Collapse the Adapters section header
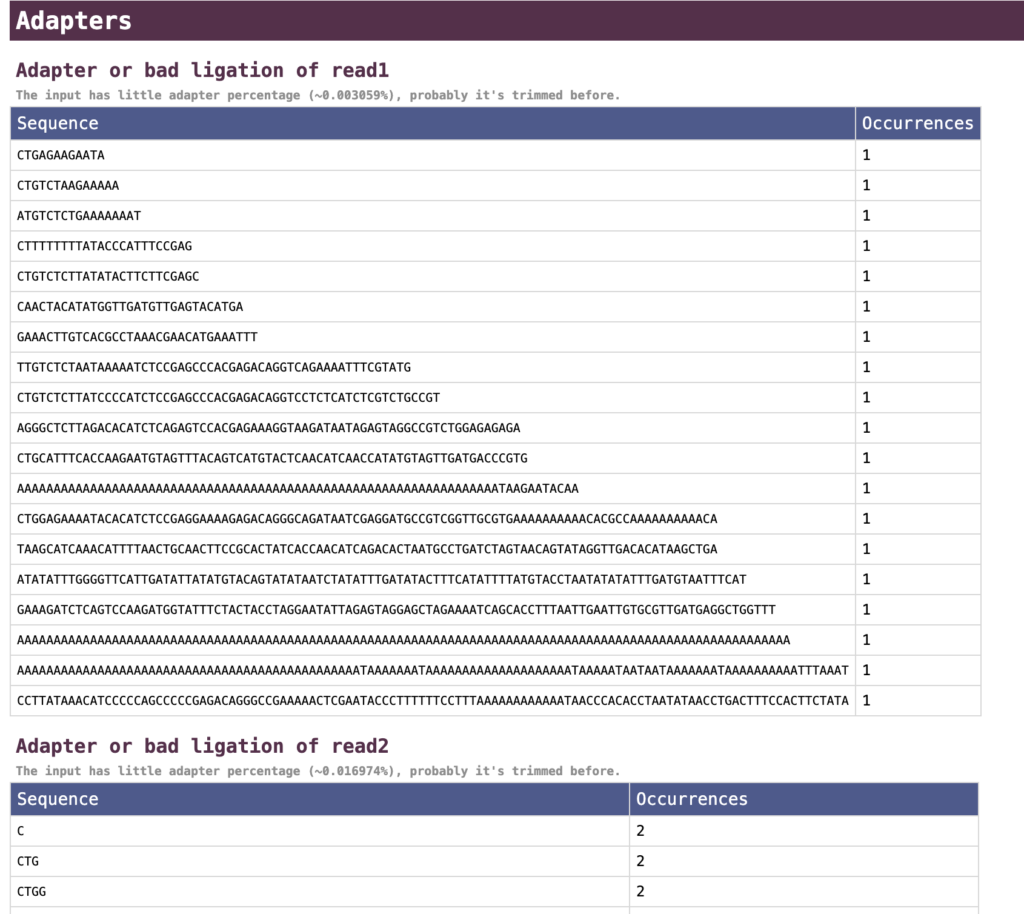The width and height of the screenshot is (1024, 914). (74, 21)
